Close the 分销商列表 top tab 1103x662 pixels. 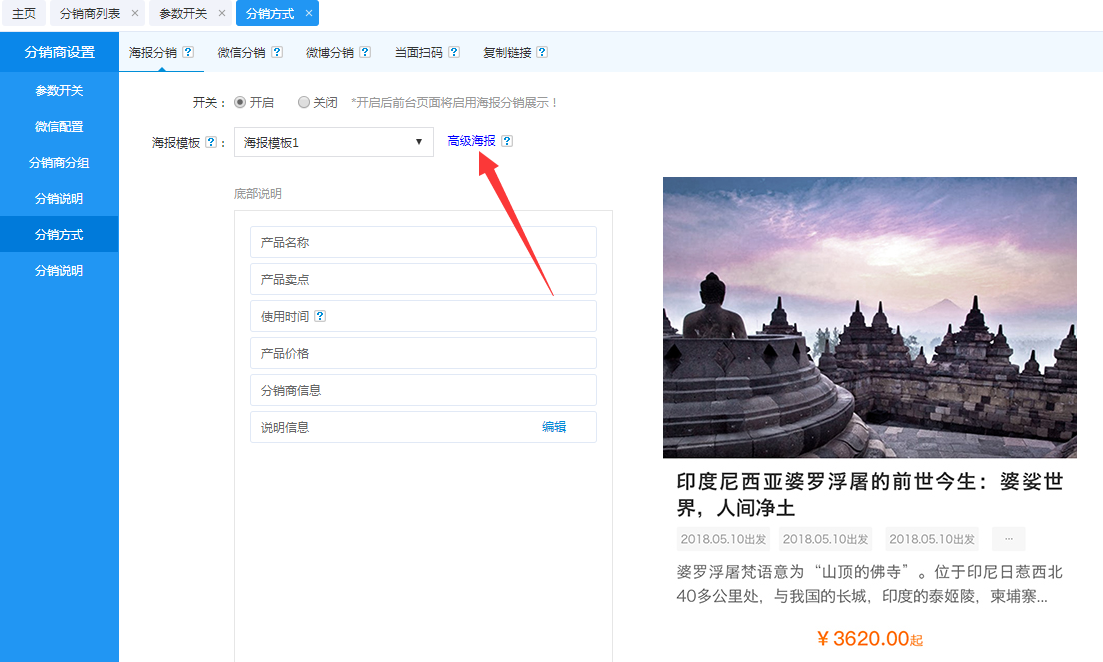[135, 13]
